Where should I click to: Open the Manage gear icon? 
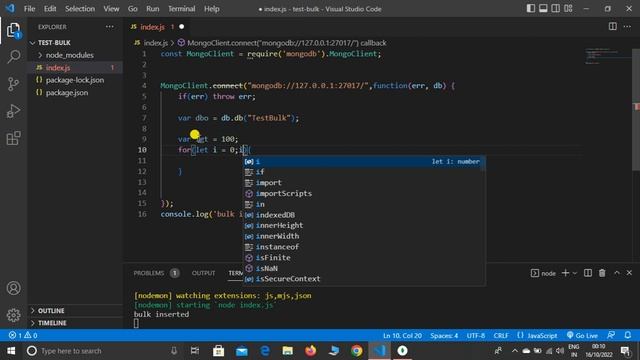pos(13,315)
